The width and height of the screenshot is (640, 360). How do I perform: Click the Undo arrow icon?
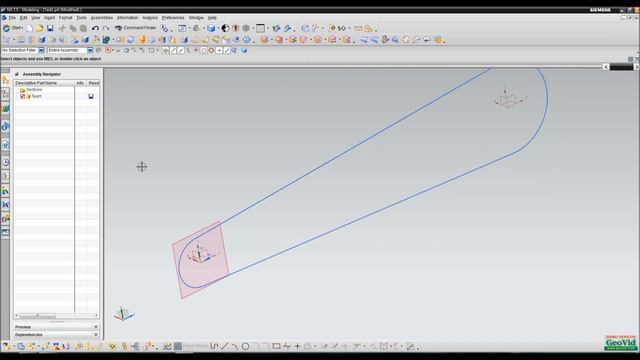click(x=95, y=28)
